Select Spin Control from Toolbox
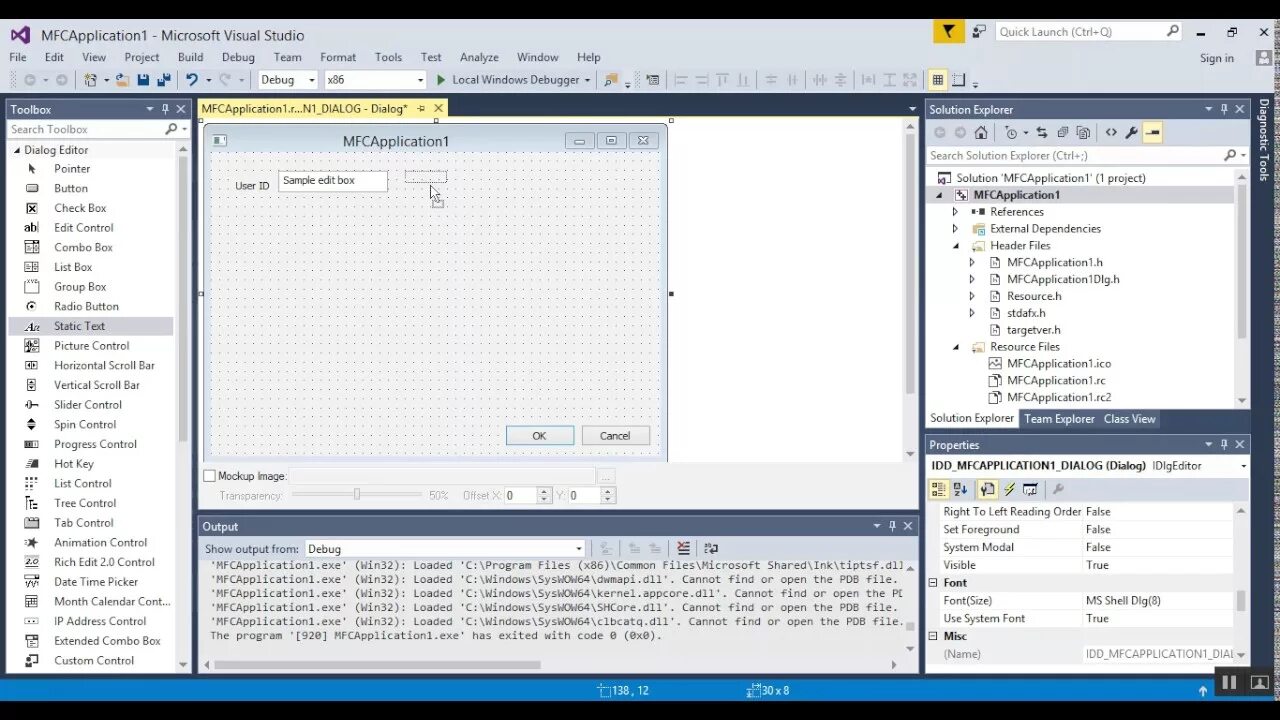The width and height of the screenshot is (1280, 720). [84, 425]
